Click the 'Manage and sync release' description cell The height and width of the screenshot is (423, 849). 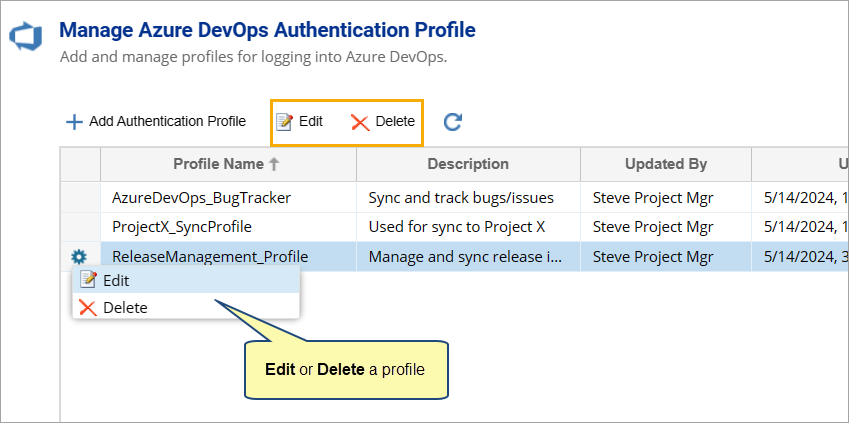coord(465,257)
